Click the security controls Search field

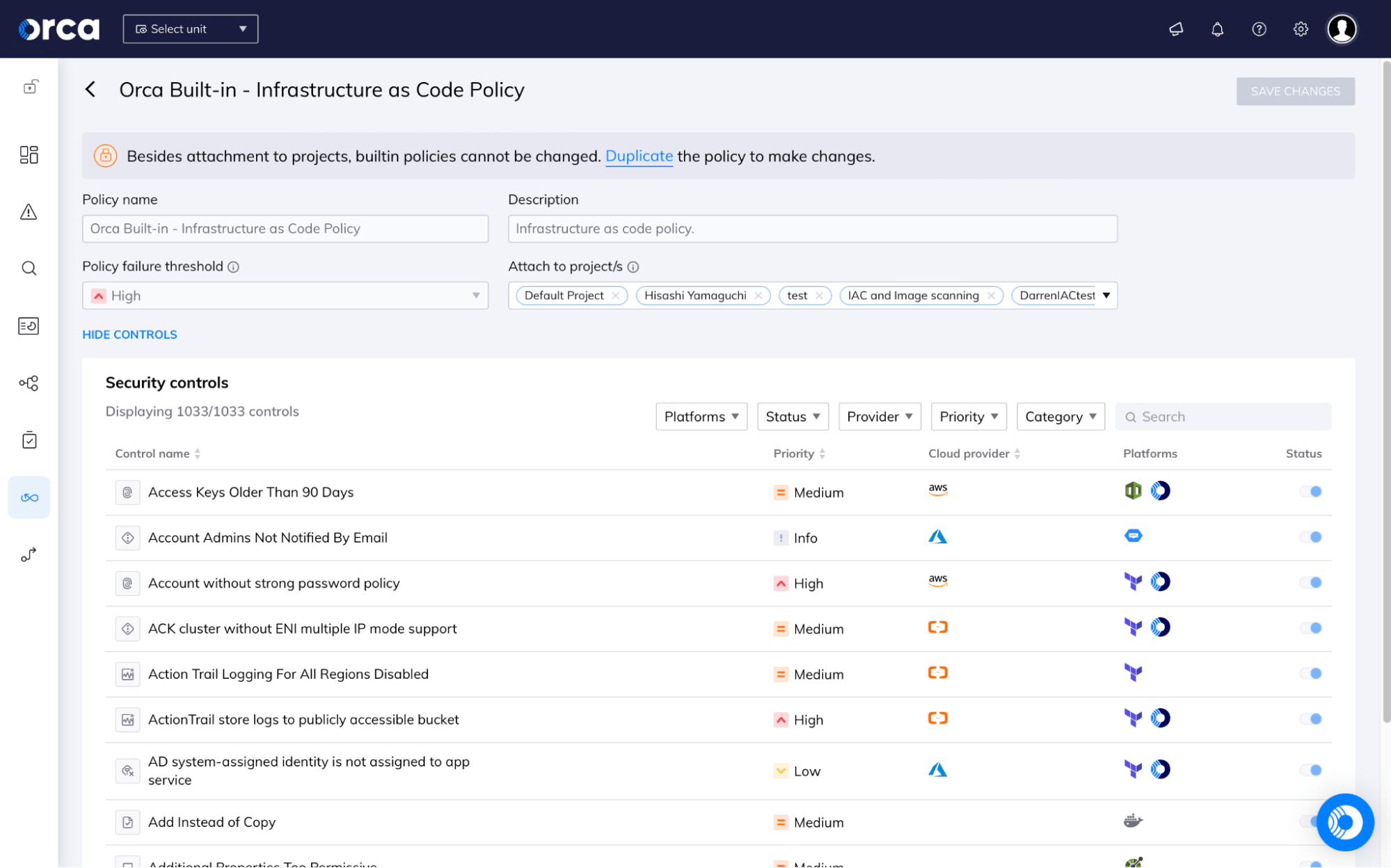point(1223,416)
